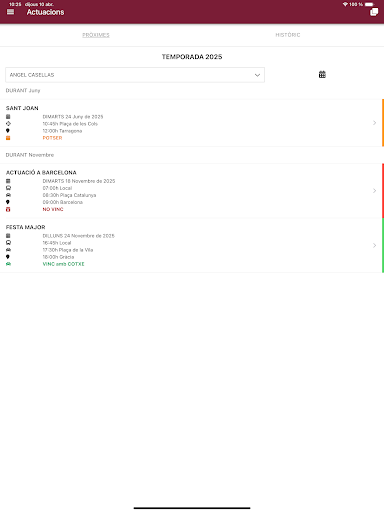Click the orange POTSER status icon
The image size is (384, 512).
tap(8, 138)
